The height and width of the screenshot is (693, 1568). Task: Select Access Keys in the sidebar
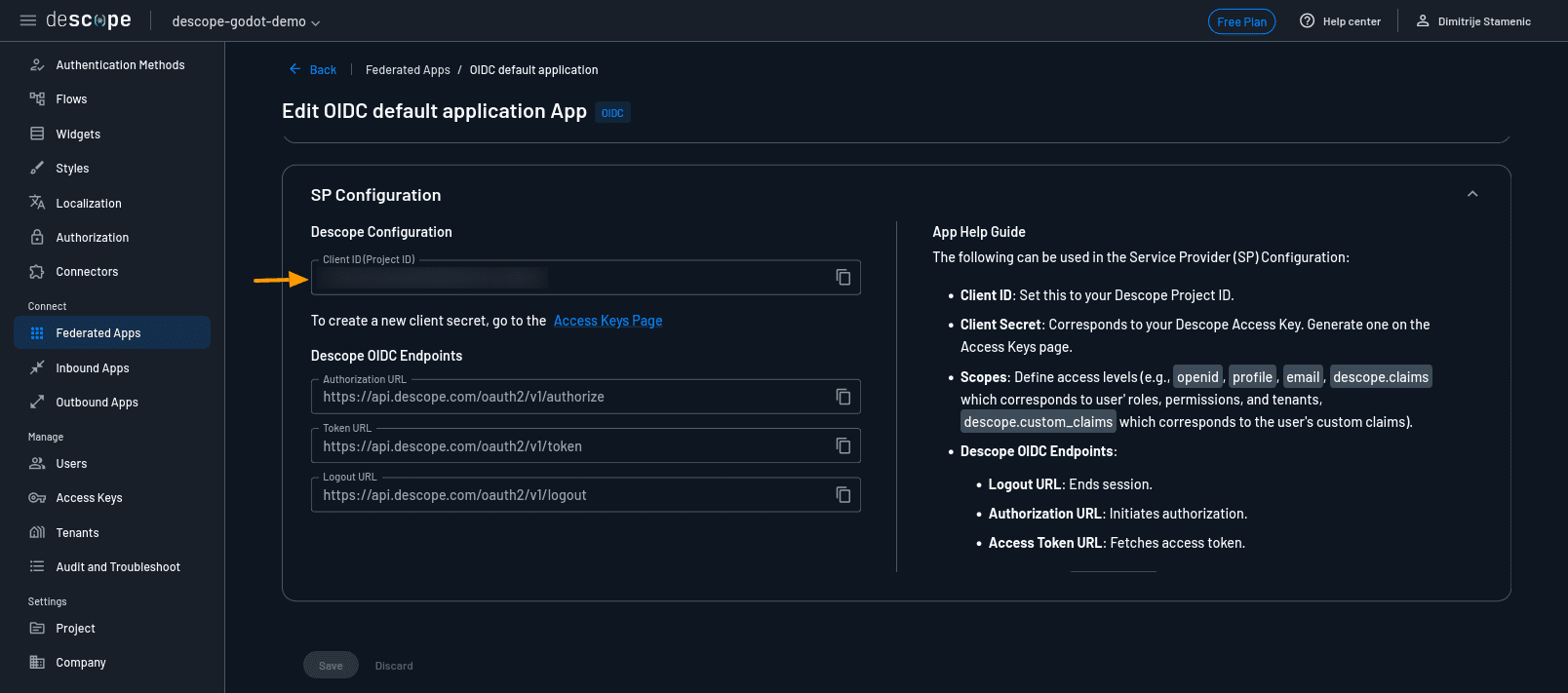pyautogui.click(x=89, y=498)
